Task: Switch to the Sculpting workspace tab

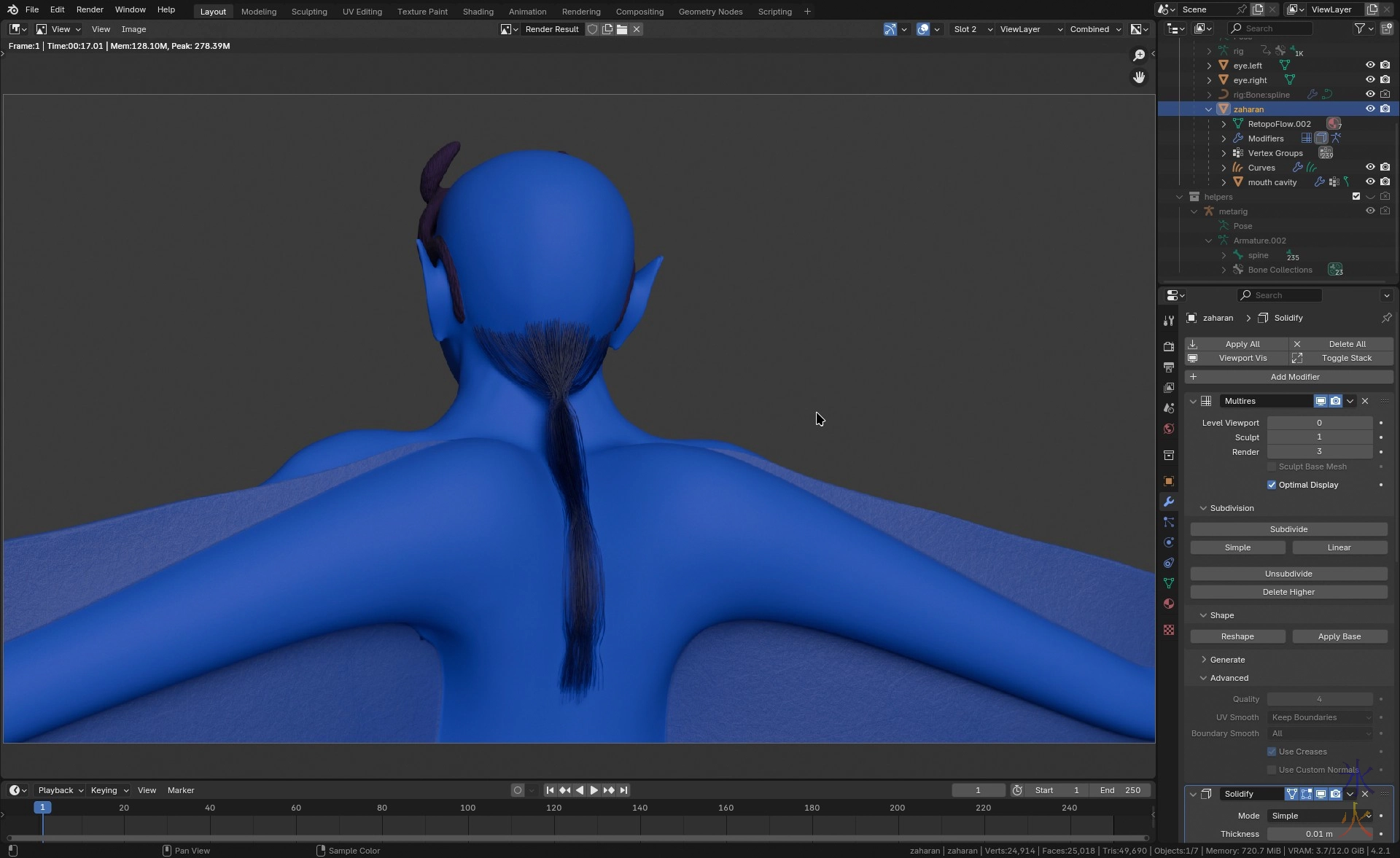Action: [309, 12]
